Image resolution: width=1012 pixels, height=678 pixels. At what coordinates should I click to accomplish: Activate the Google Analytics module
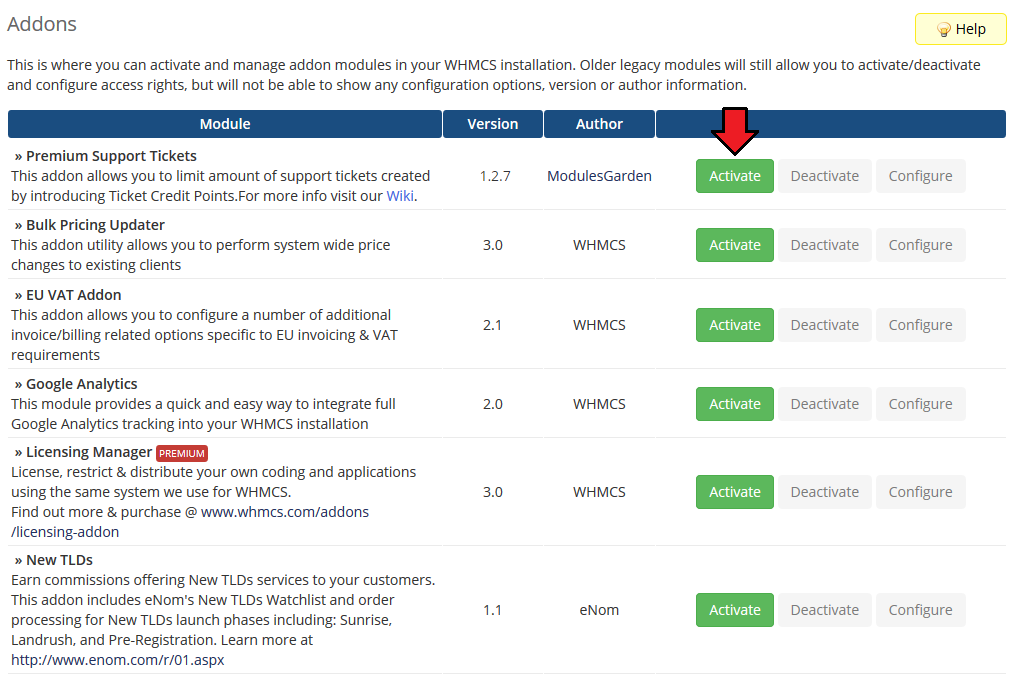click(x=734, y=404)
